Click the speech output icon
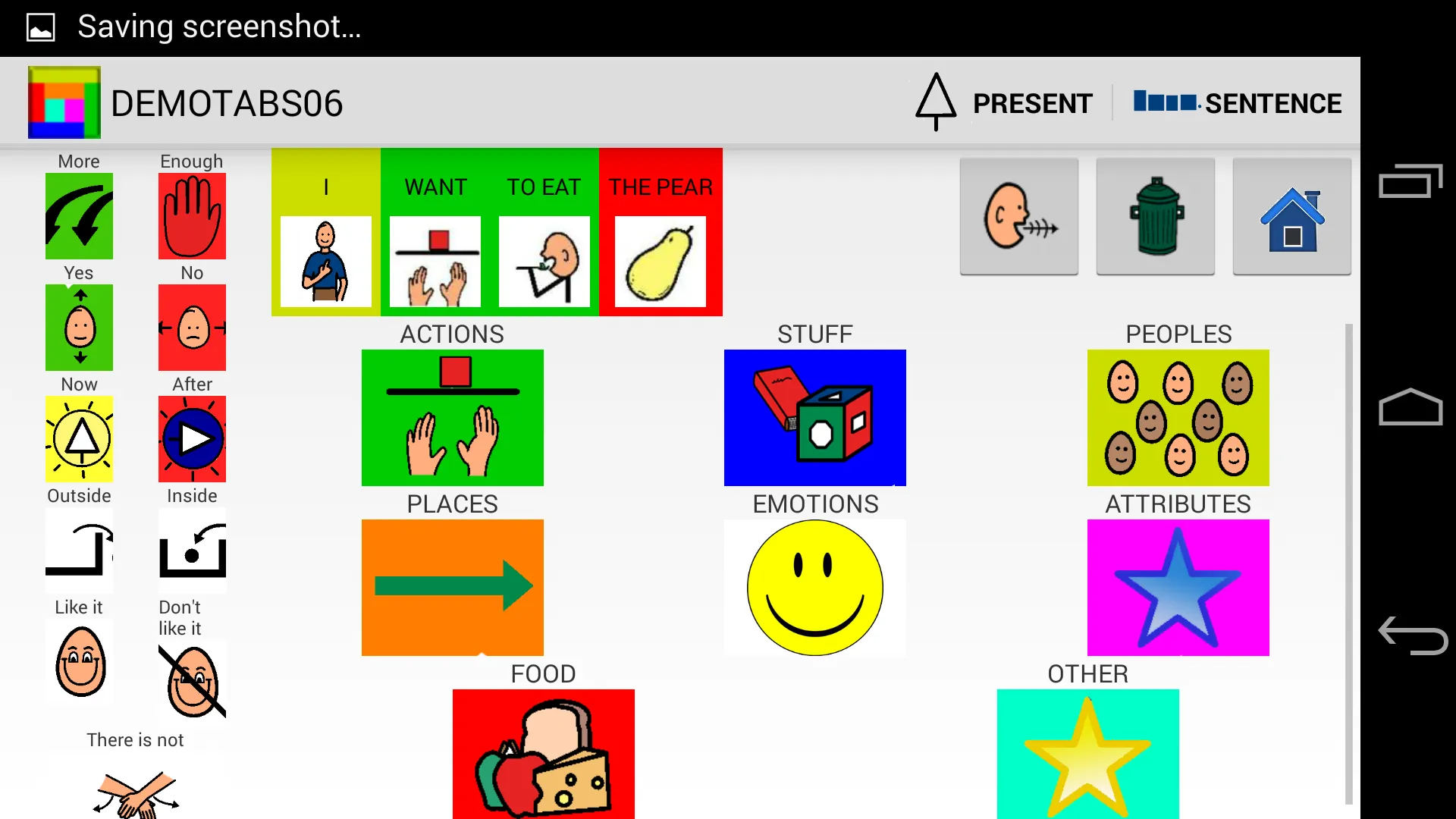 [1018, 216]
